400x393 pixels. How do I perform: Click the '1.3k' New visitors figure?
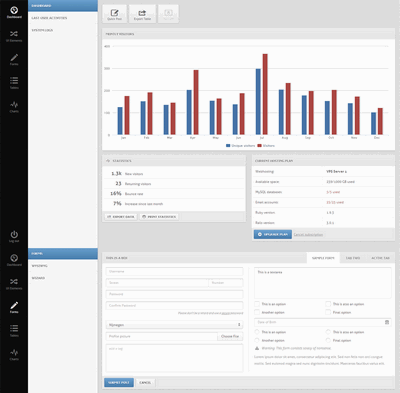pyautogui.click(x=116, y=173)
